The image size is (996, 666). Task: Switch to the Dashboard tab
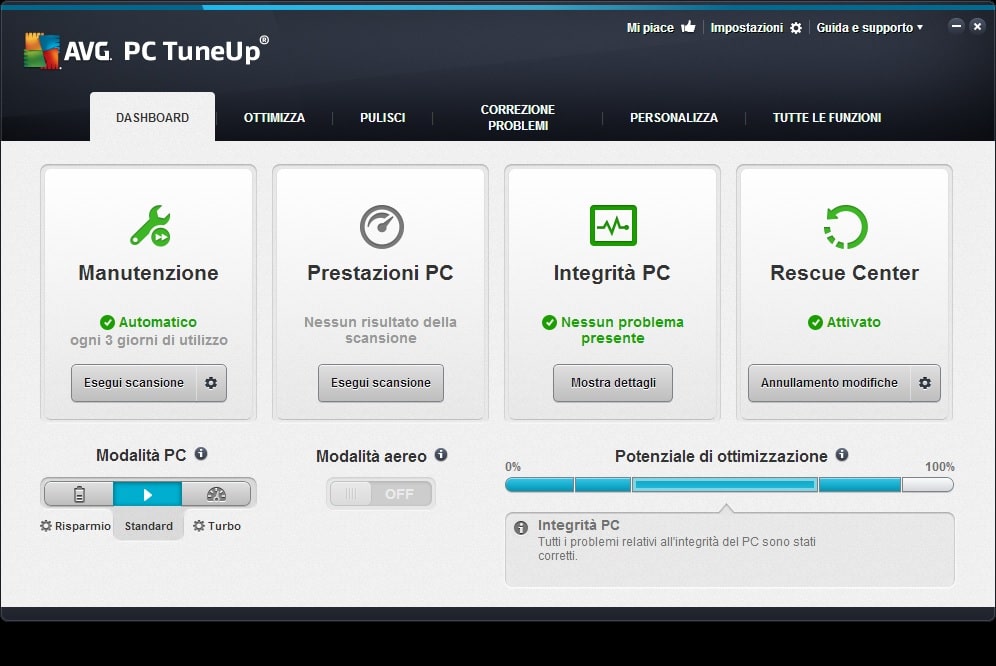click(152, 118)
